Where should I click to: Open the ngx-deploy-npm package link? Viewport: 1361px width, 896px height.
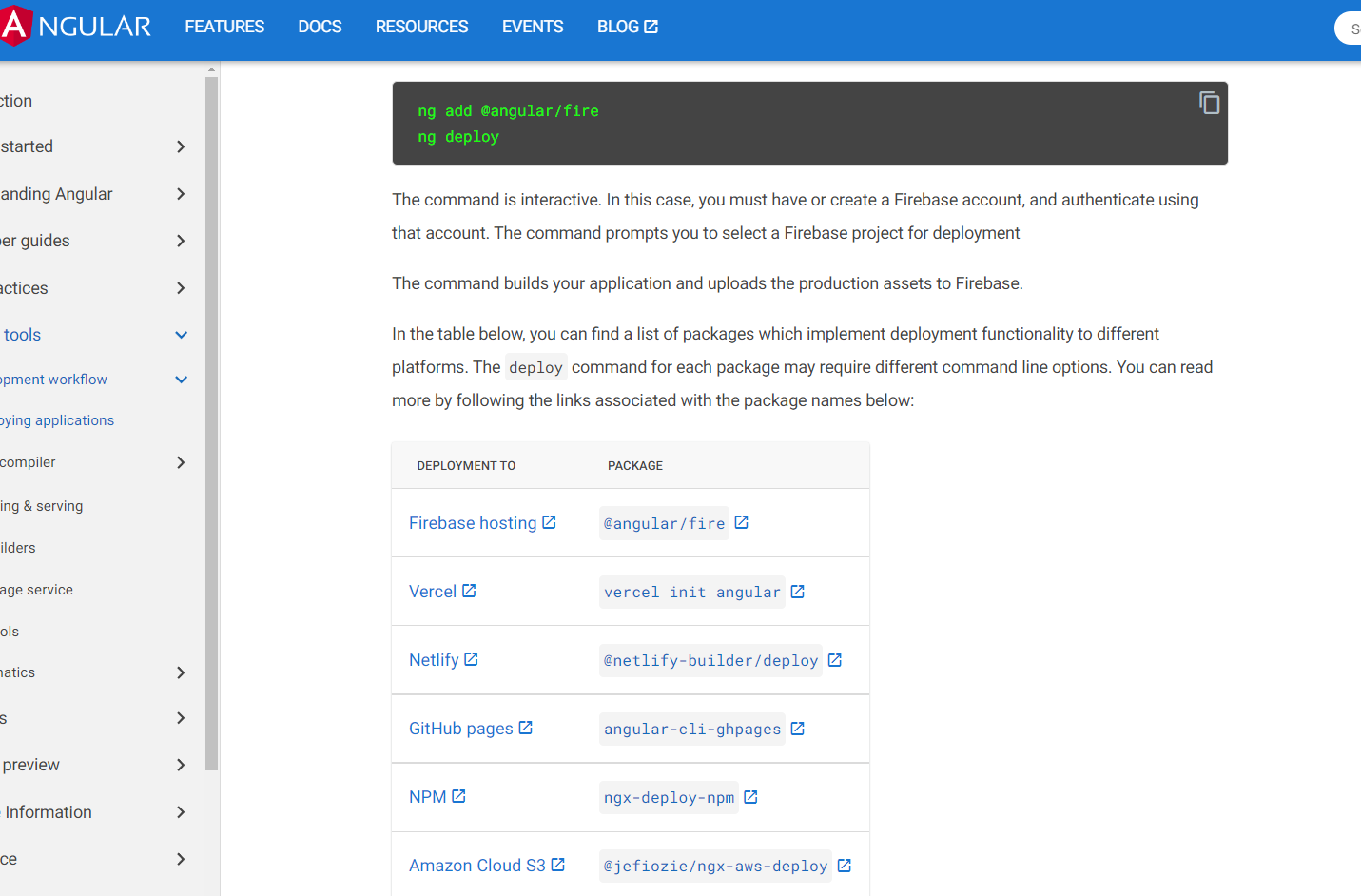tap(669, 797)
